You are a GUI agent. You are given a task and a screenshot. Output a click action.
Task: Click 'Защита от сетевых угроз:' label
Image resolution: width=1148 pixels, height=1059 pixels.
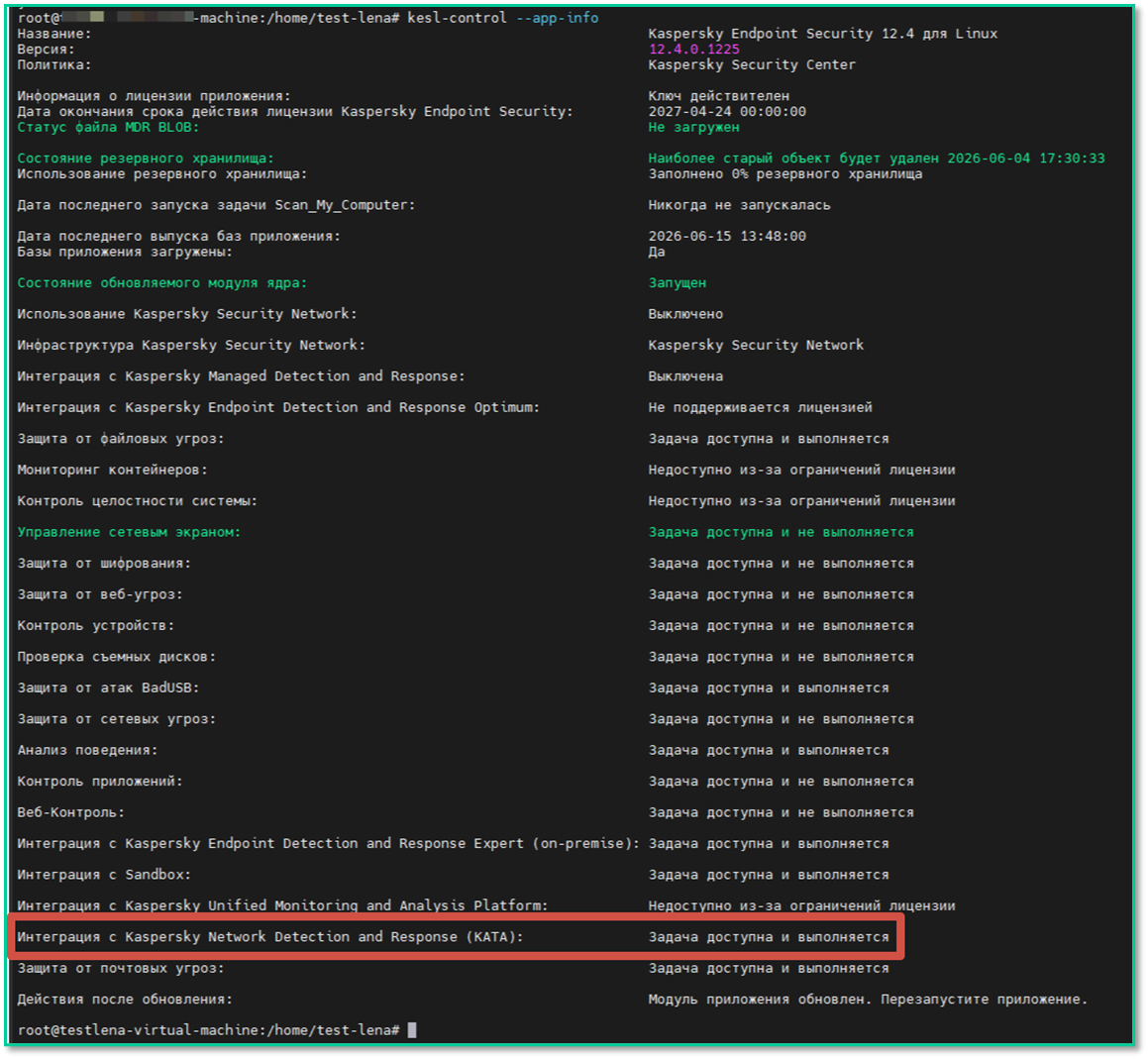[117, 718]
